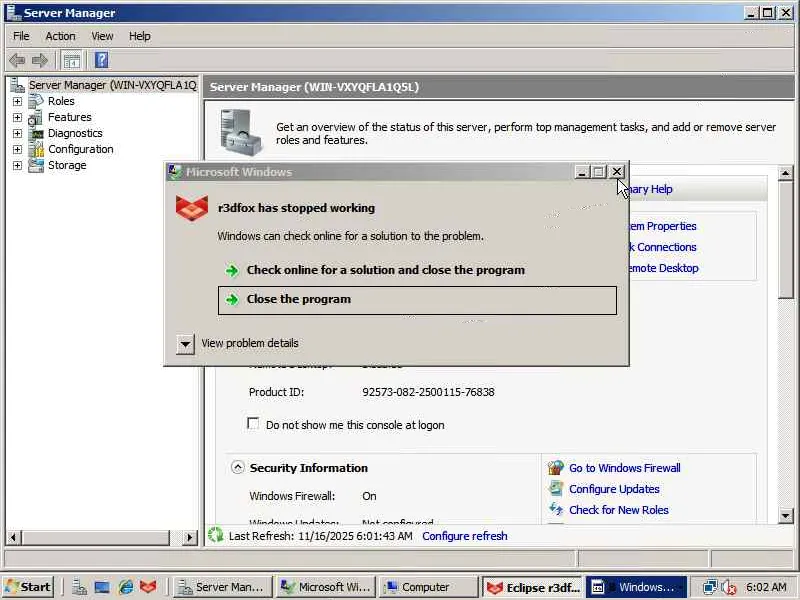Image resolution: width=800 pixels, height=600 pixels.
Task: Open Configure Updates link
Action: tap(614, 489)
